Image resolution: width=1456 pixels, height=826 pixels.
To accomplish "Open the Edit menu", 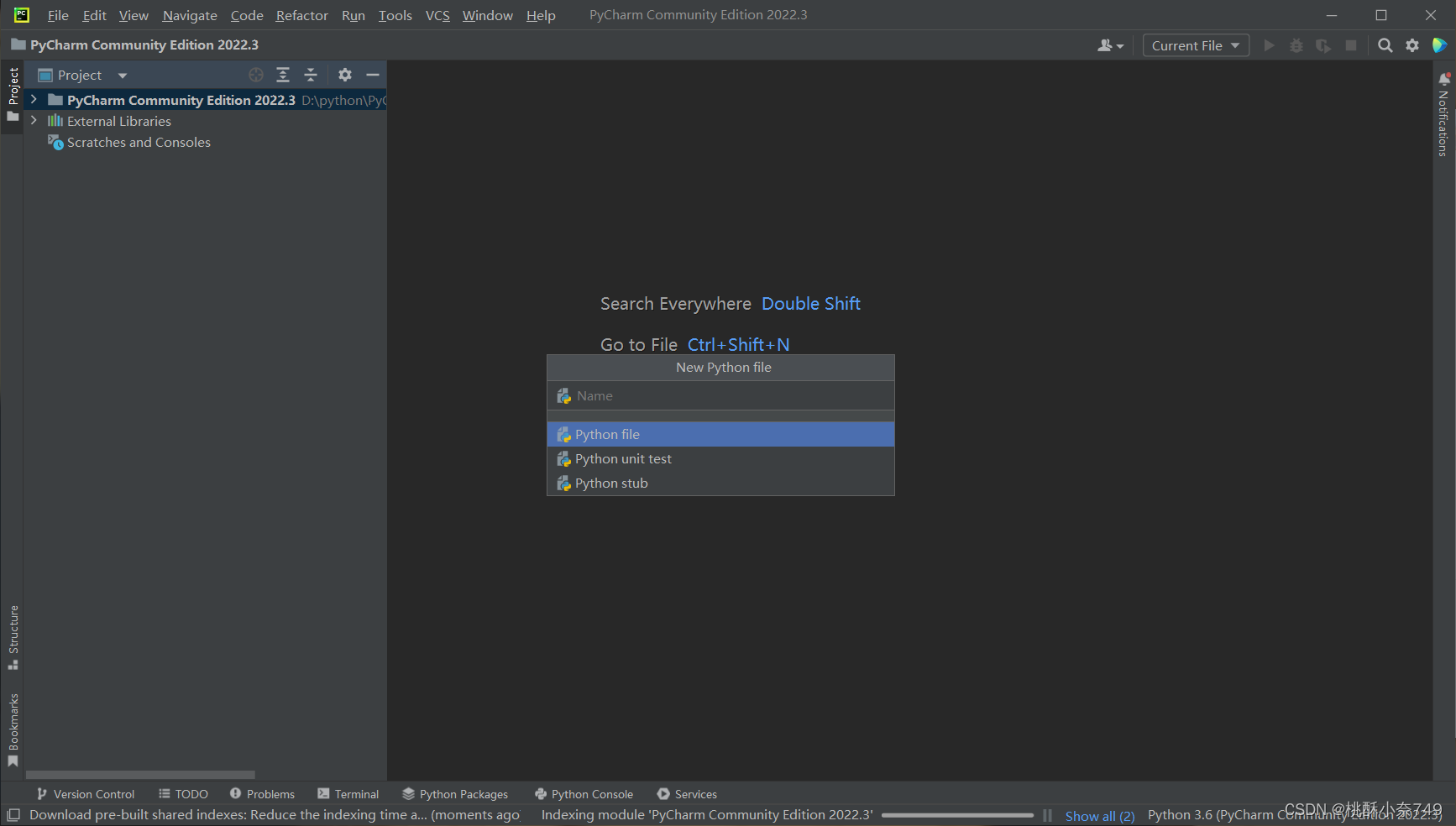I will pos(94,15).
